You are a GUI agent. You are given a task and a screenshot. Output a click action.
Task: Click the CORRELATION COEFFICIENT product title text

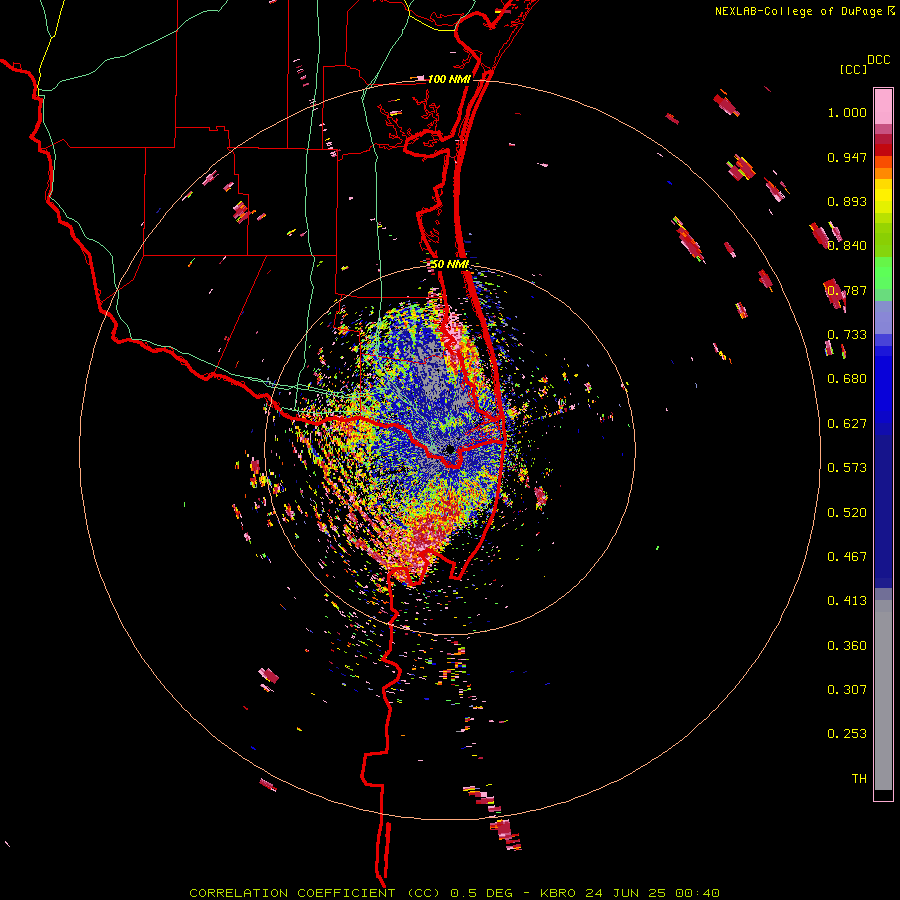292,893
